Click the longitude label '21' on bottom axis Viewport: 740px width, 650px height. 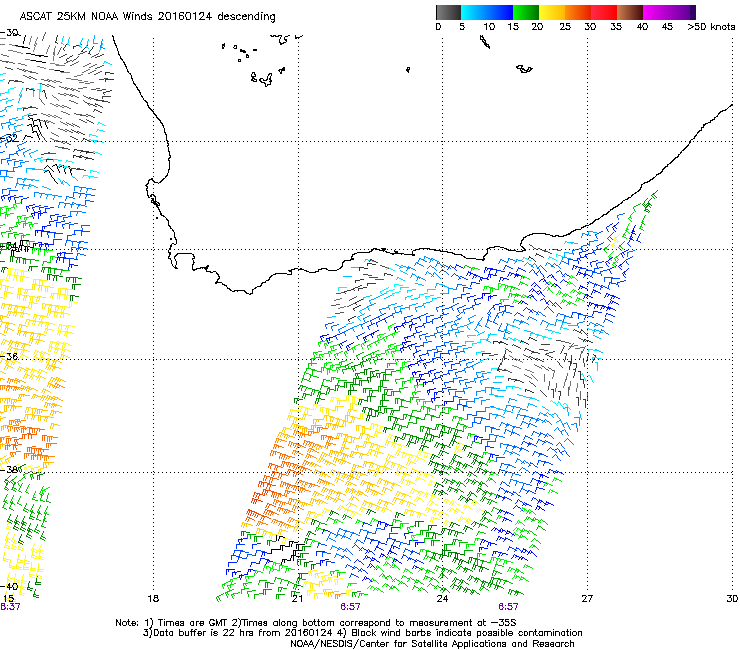[297, 599]
